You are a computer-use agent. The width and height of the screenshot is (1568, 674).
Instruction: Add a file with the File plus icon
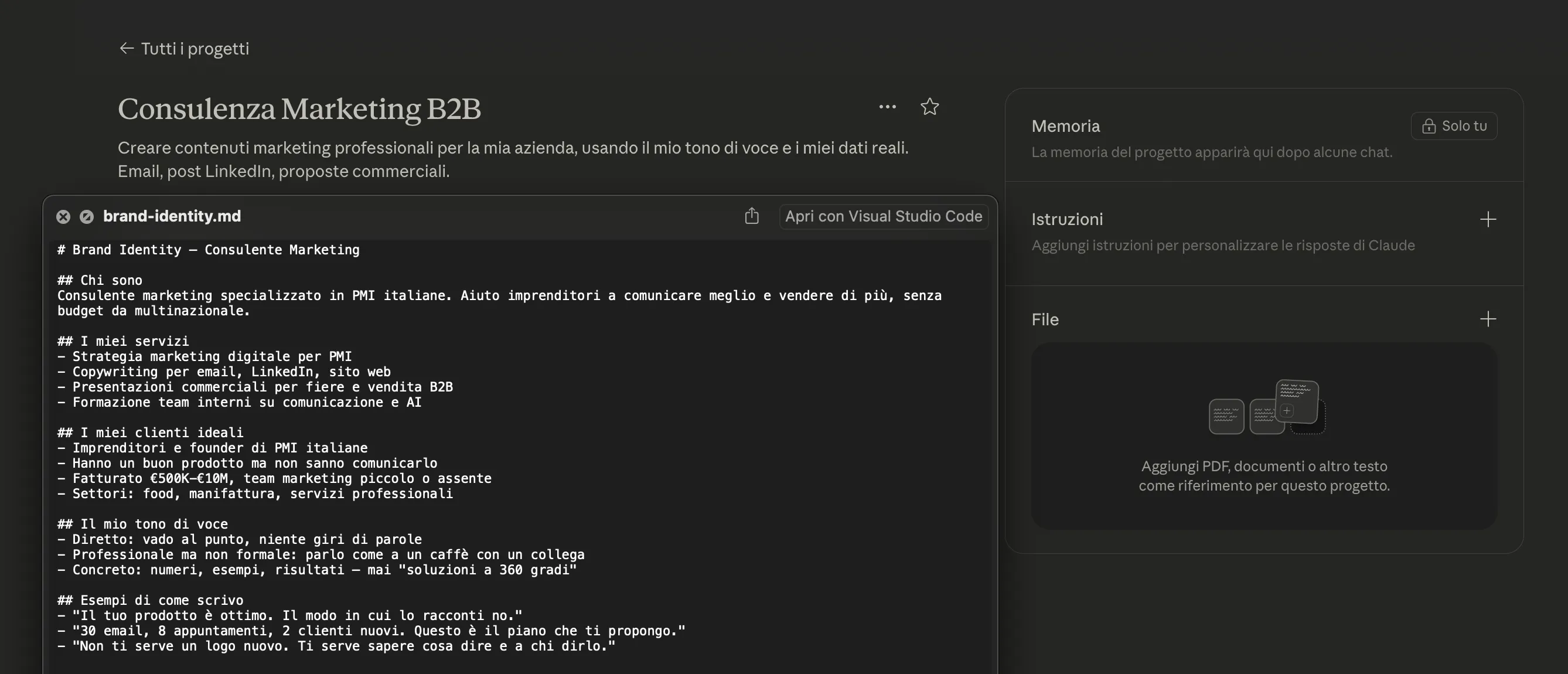coord(1488,319)
